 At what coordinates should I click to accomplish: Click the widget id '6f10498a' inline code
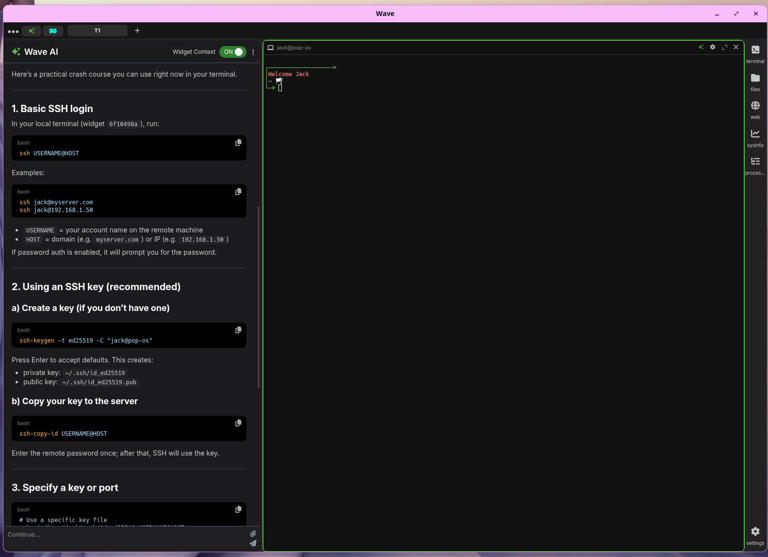123,124
